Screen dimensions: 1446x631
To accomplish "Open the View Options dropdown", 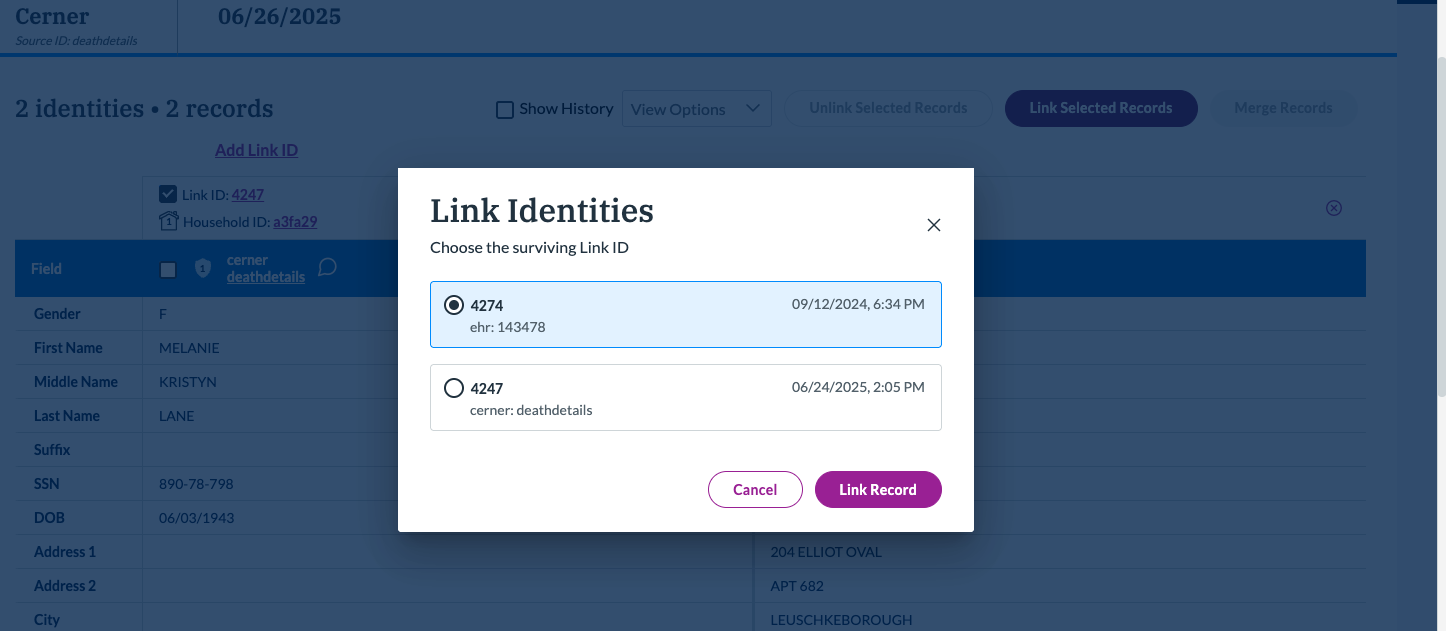I will point(696,109).
